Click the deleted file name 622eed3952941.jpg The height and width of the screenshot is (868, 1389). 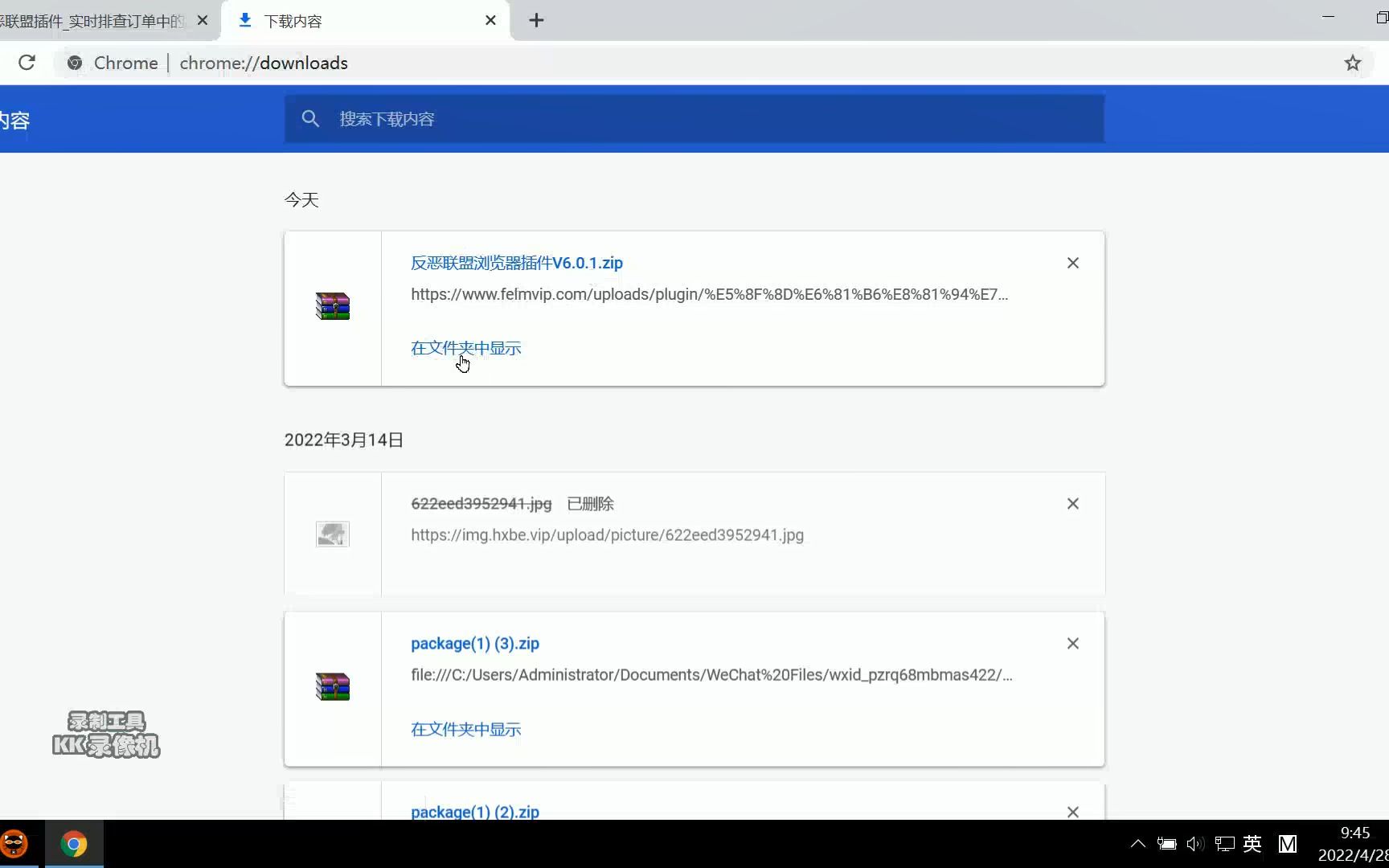click(481, 504)
